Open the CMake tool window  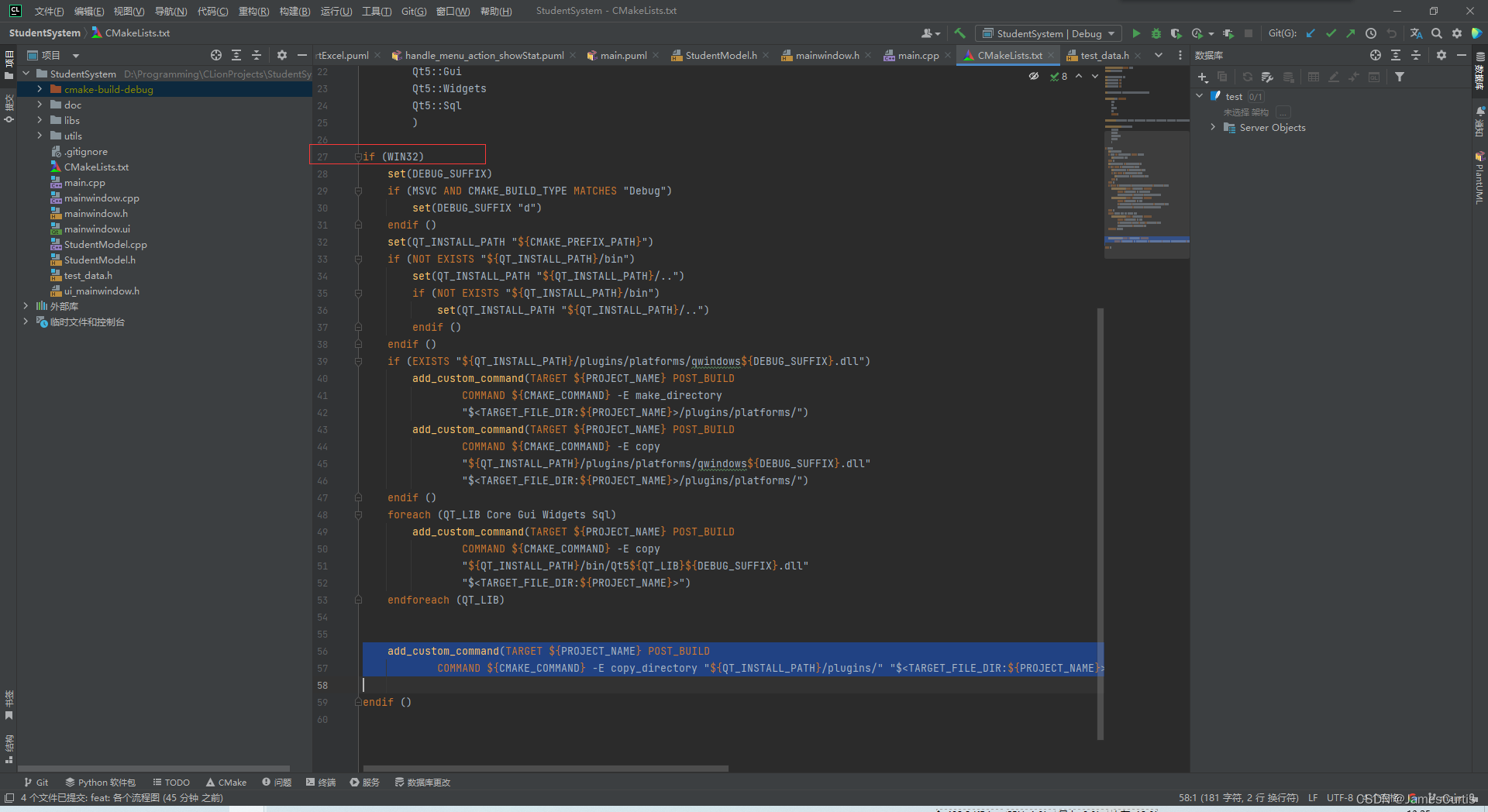pos(226,783)
